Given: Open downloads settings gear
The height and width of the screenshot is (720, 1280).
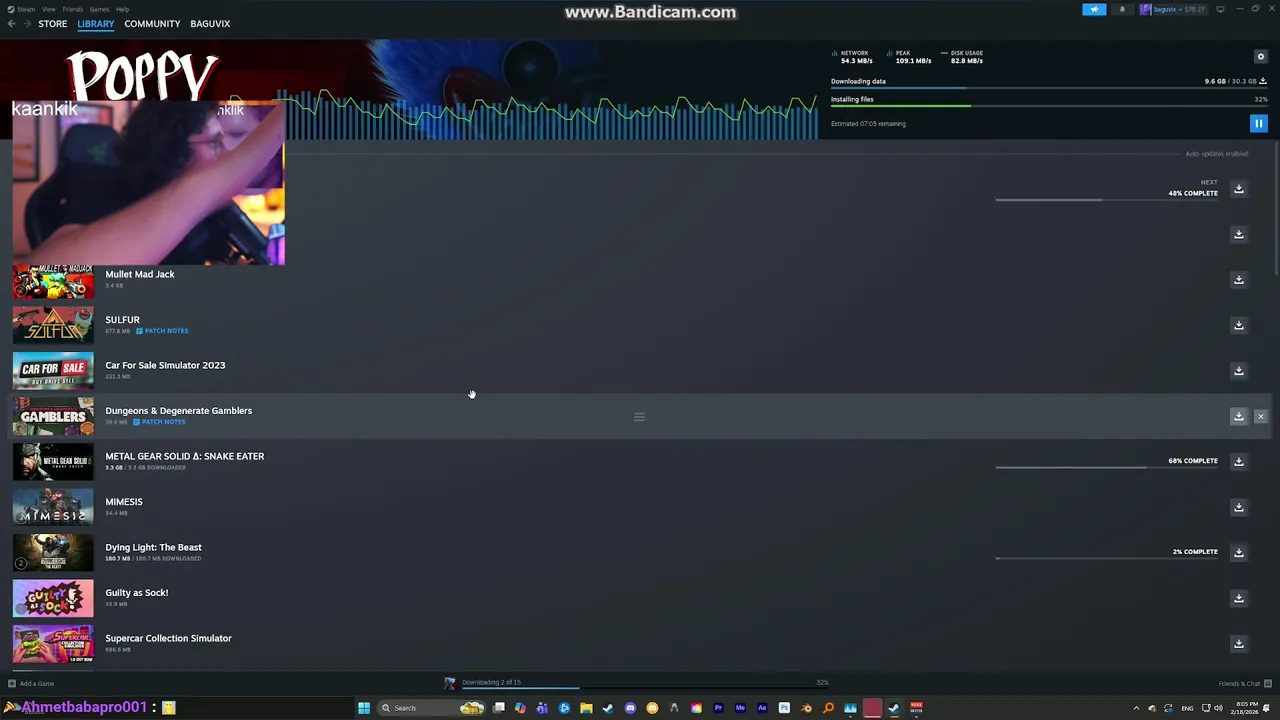Looking at the screenshot, I should (x=1260, y=57).
